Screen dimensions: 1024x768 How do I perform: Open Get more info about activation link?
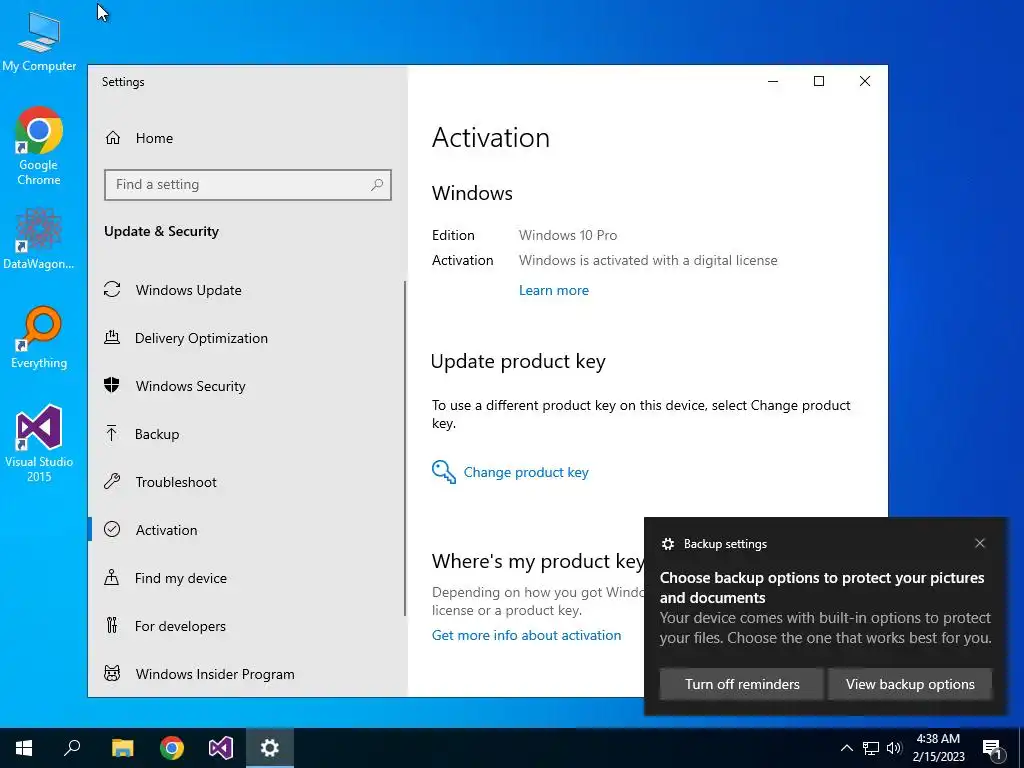click(526, 635)
